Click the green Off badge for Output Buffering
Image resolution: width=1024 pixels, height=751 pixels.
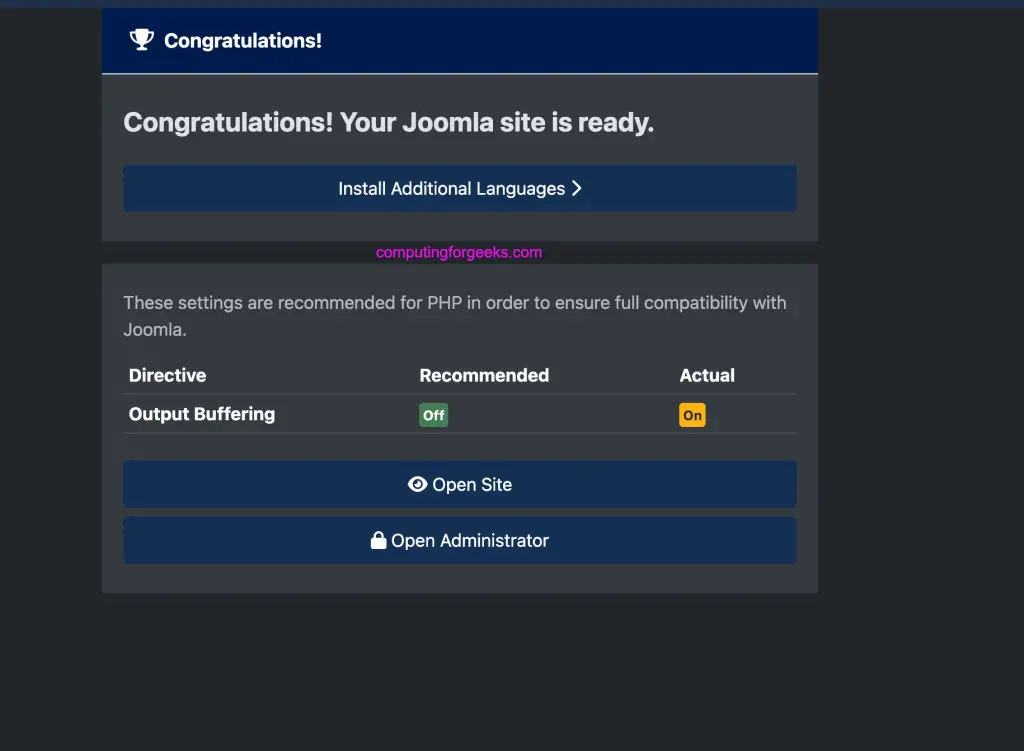point(434,415)
